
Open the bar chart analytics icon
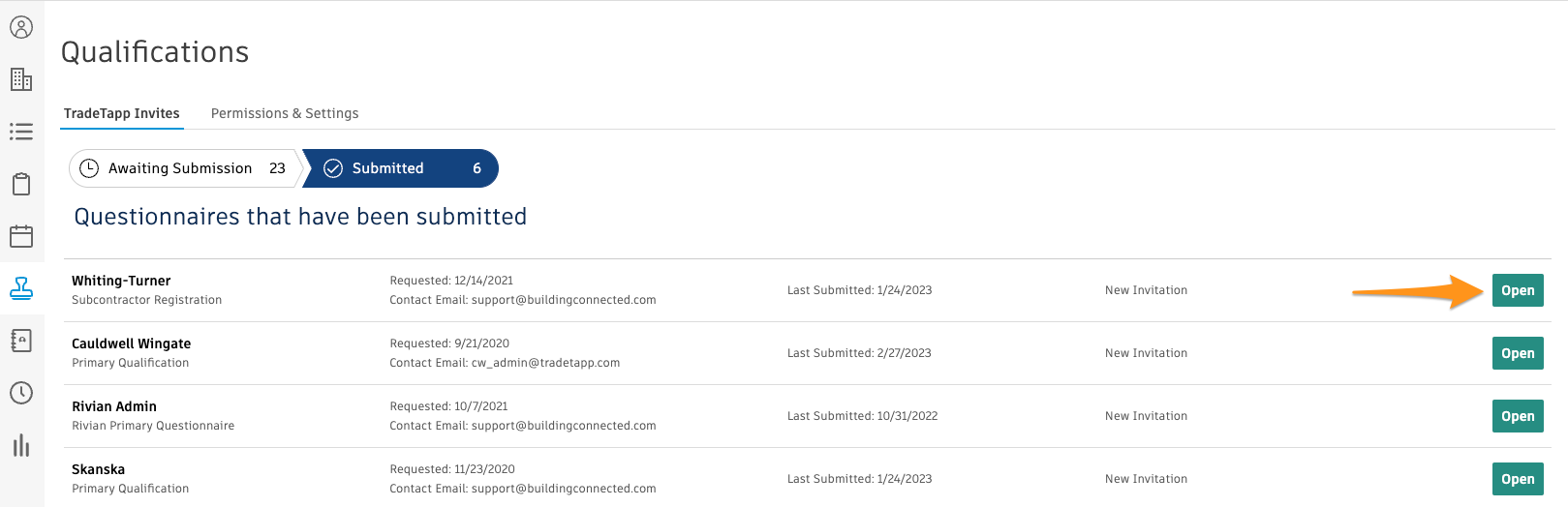[21, 445]
